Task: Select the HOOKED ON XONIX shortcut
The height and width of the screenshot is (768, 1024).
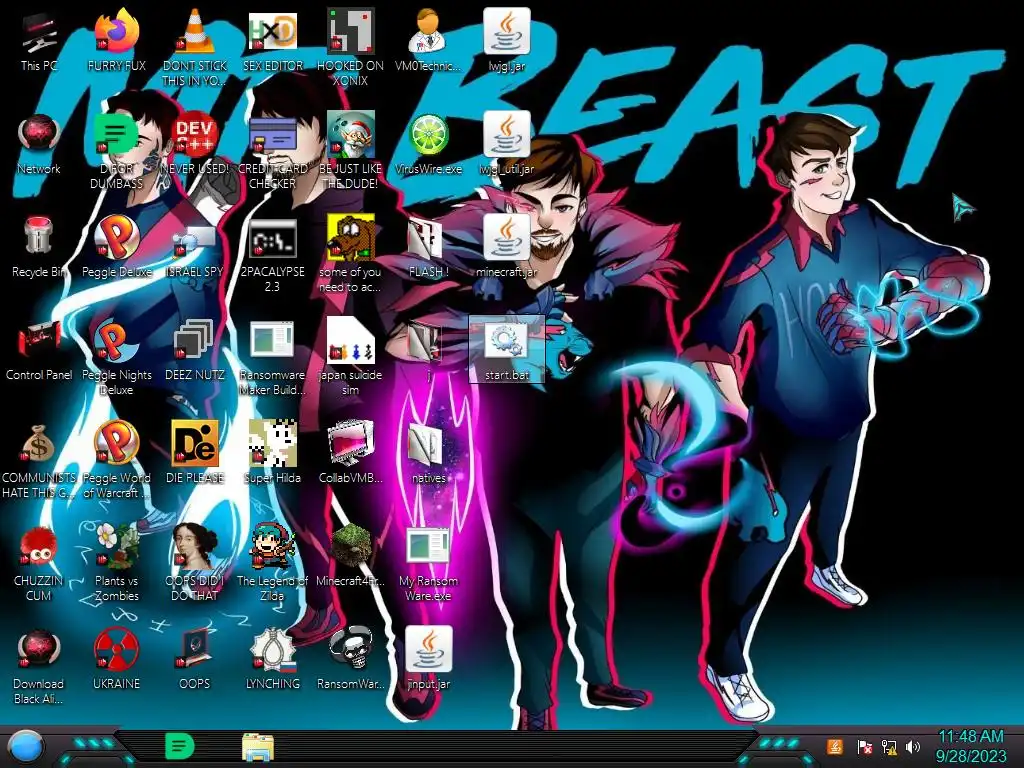Action: (x=351, y=48)
